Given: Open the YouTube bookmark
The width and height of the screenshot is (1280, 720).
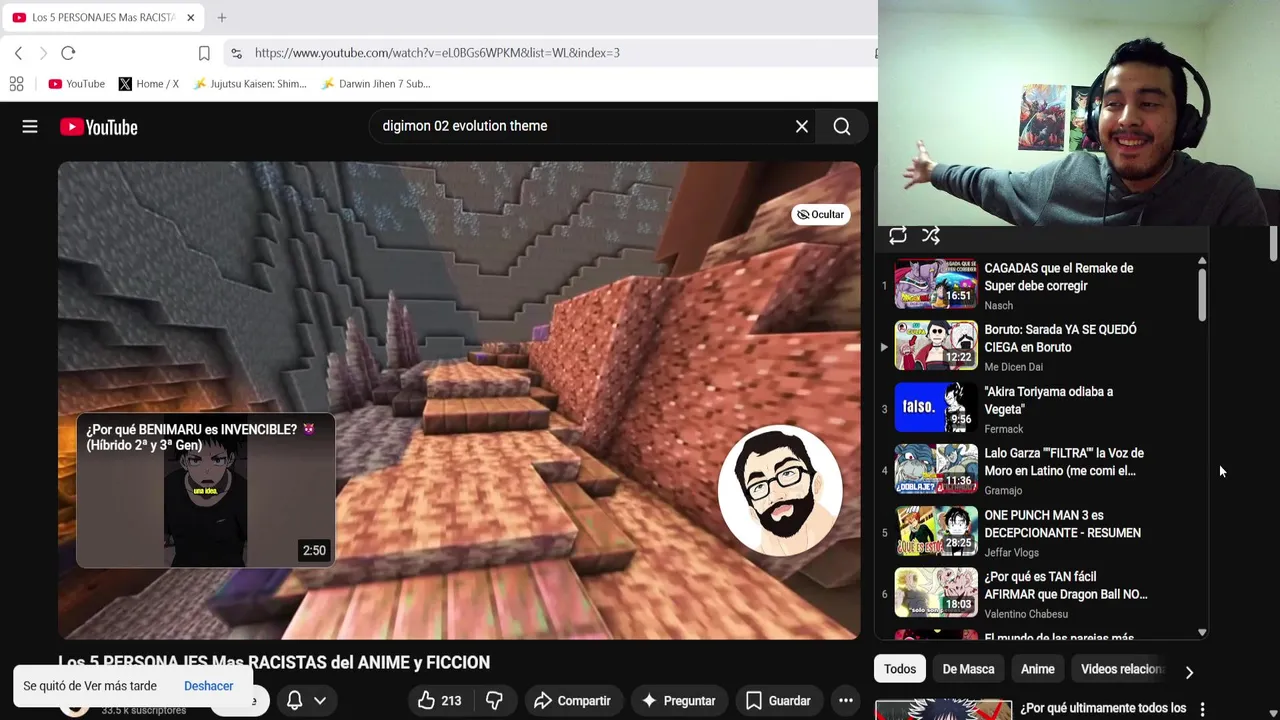Looking at the screenshot, I should (77, 84).
